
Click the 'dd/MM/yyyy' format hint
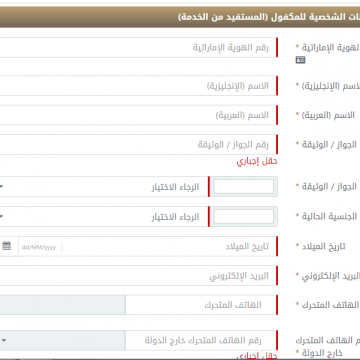39,247
